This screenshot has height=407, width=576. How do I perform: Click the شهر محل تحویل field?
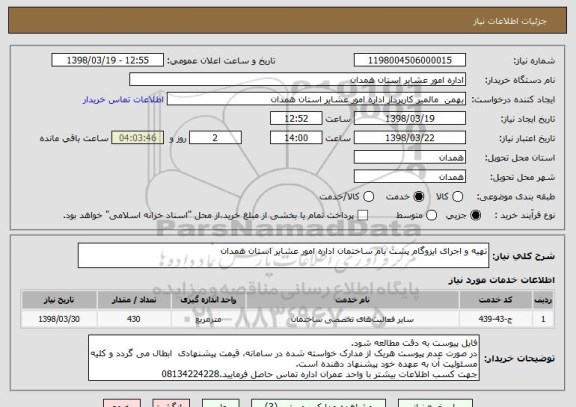[x=410, y=177]
